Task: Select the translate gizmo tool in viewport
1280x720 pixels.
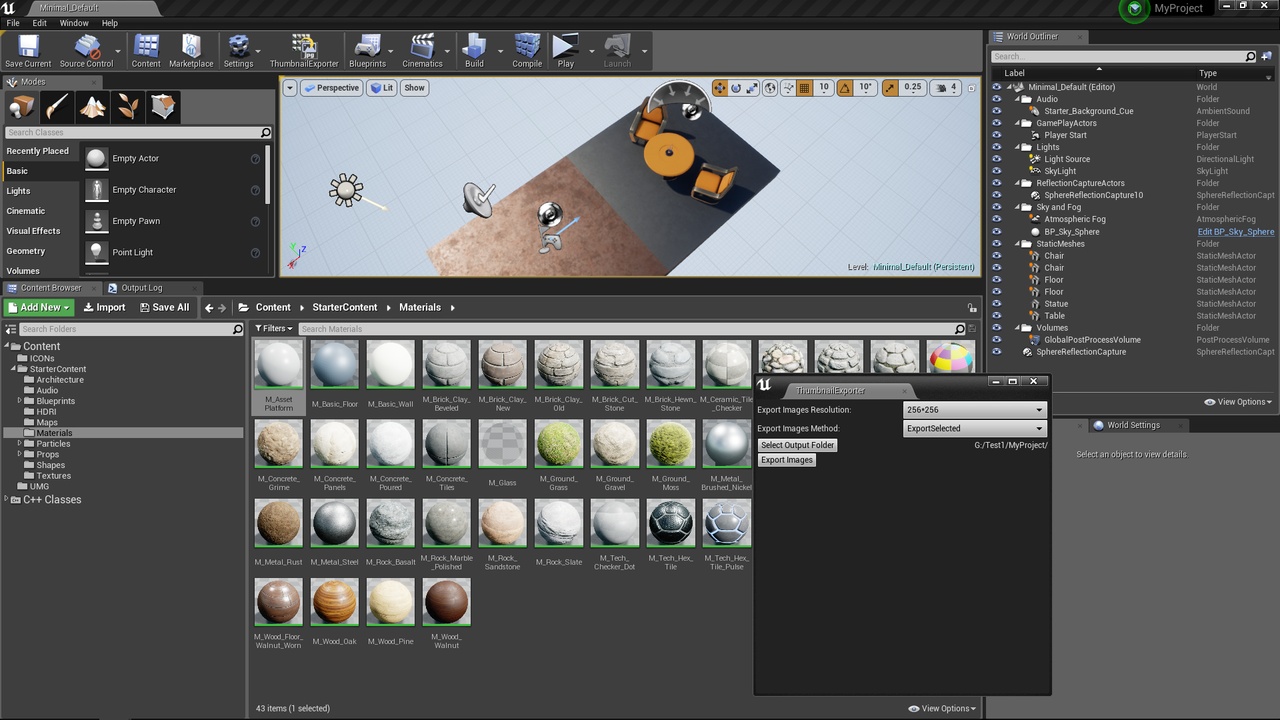Action: click(x=719, y=88)
